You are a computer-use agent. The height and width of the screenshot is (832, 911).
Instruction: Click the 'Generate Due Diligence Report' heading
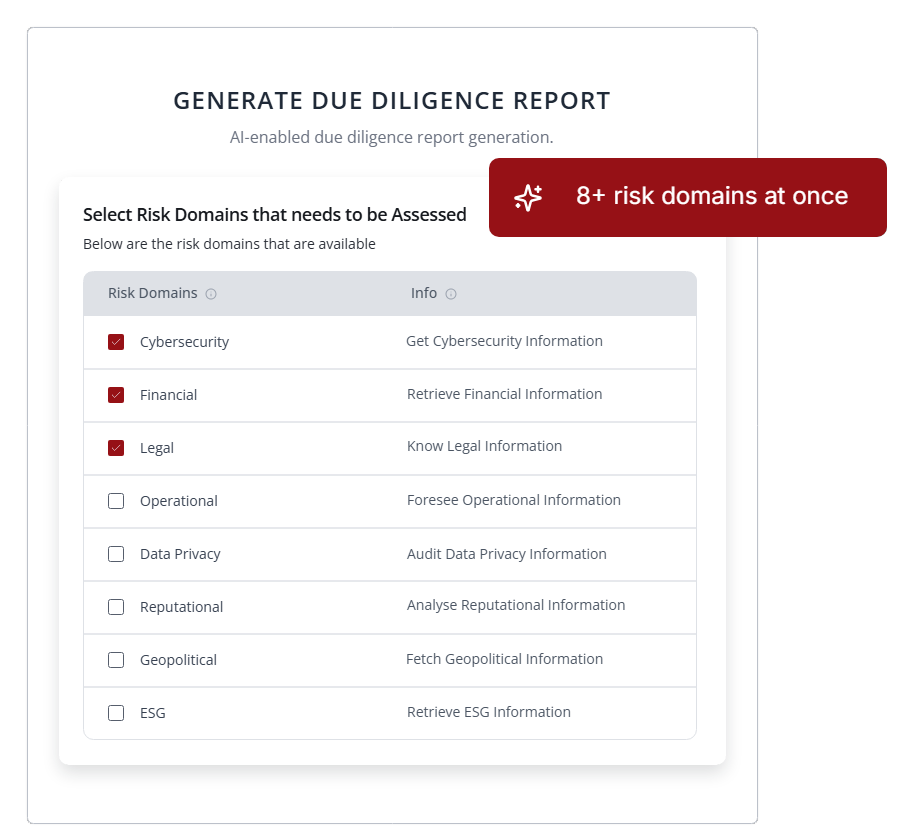[x=391, y=101]
